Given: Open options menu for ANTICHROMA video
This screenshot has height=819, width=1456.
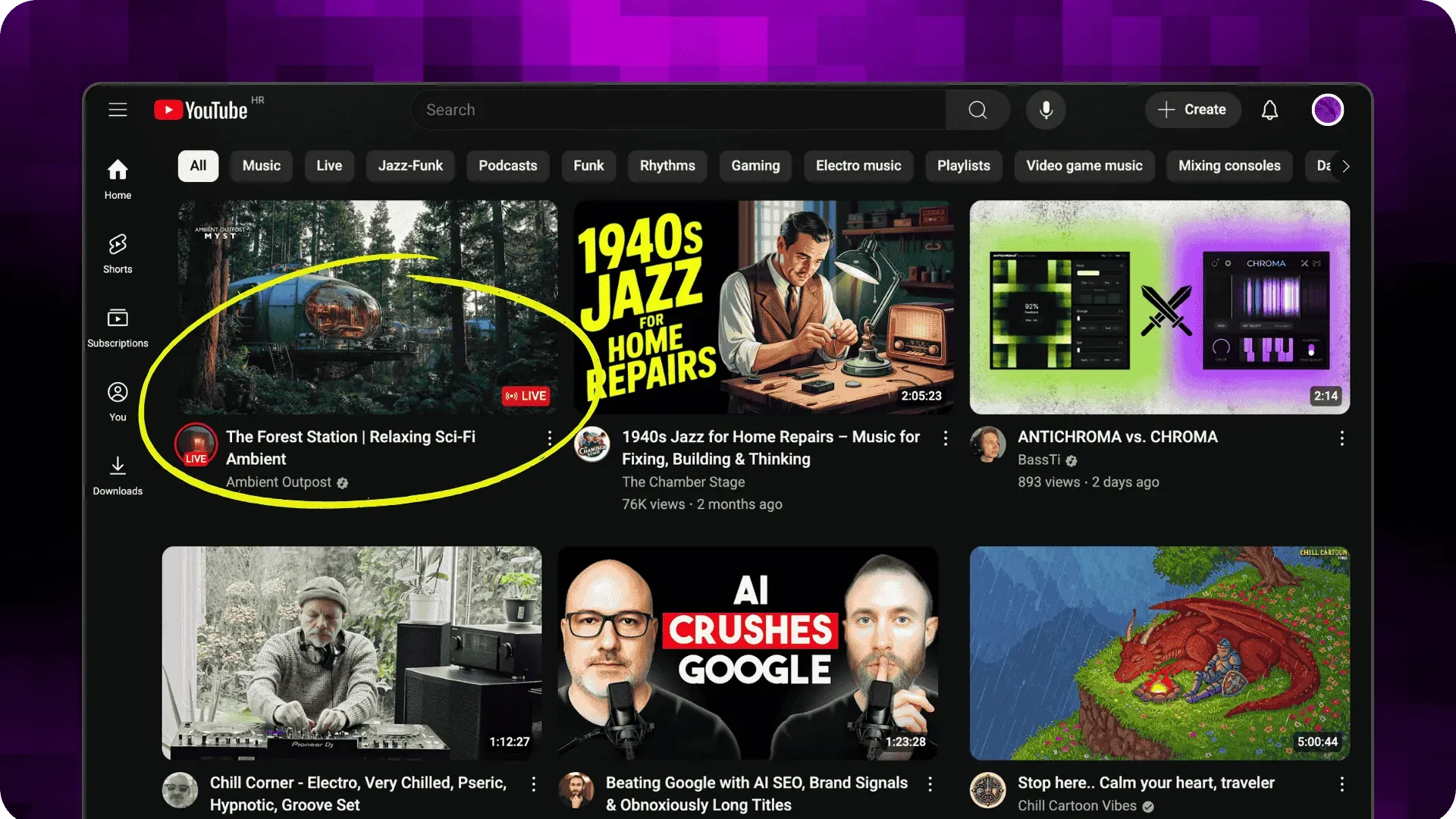Looking at the screenshot, I should pyautogui.click(x=1341, y=438).
